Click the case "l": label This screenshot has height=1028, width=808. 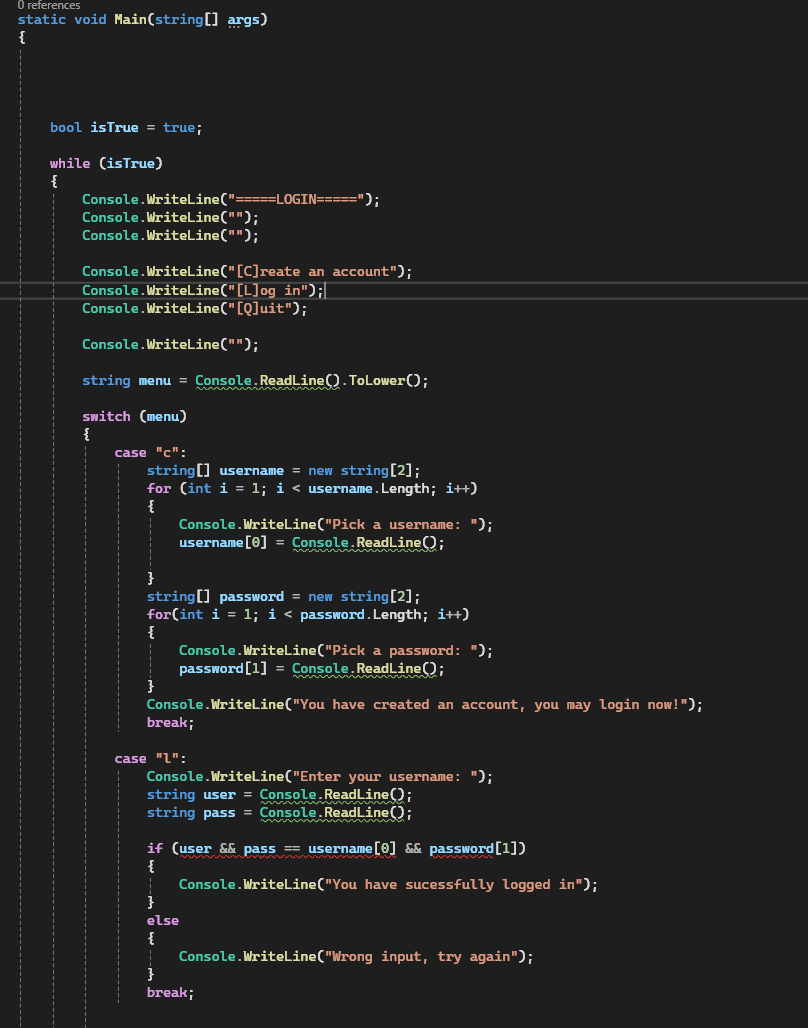[150, 759]
